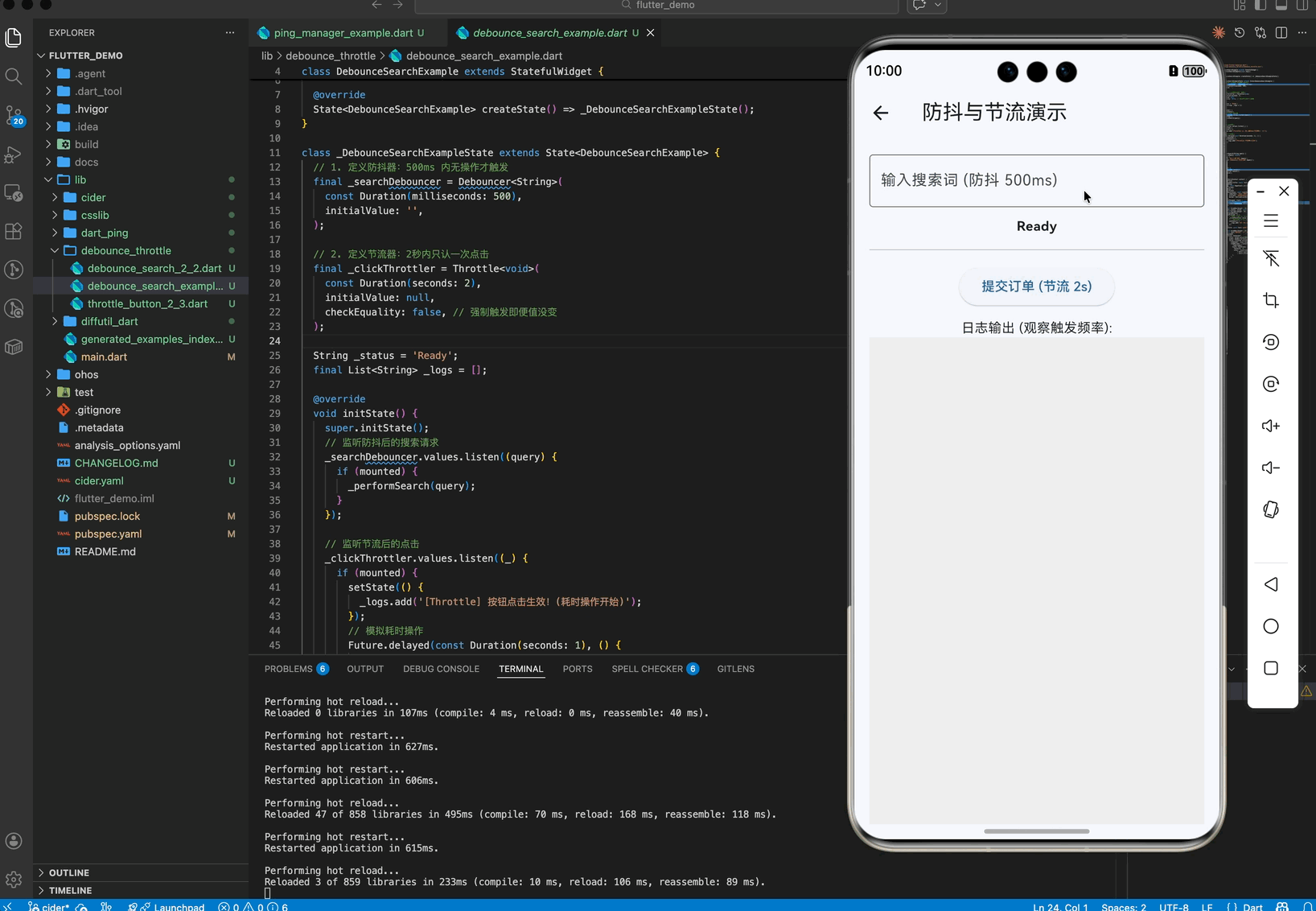Expand the TIMELINE section
This screenshot has width=1316, height=911.
pyautogui.click(x=70, y=890)
